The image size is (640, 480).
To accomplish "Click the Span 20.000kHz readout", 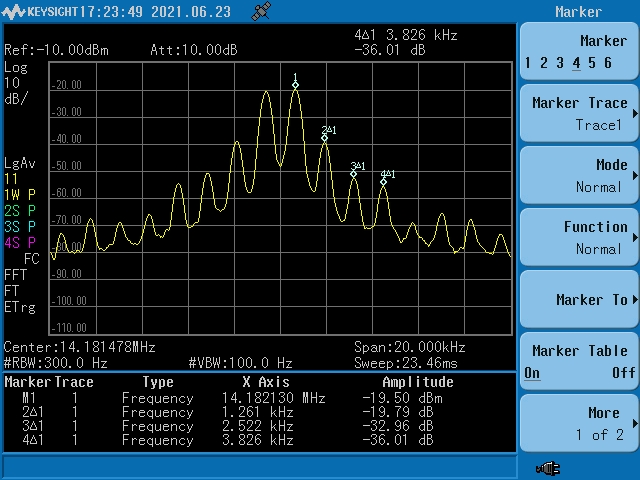I will tap(409, 347).
